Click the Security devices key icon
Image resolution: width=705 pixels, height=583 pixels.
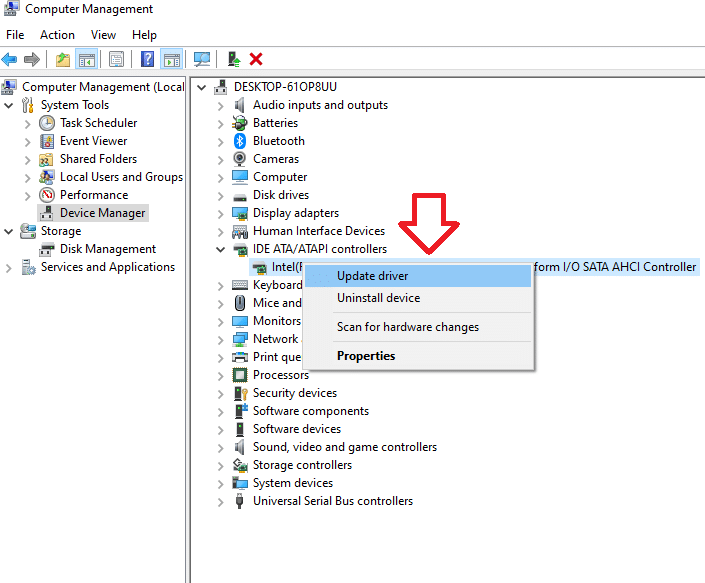point(241,393)
